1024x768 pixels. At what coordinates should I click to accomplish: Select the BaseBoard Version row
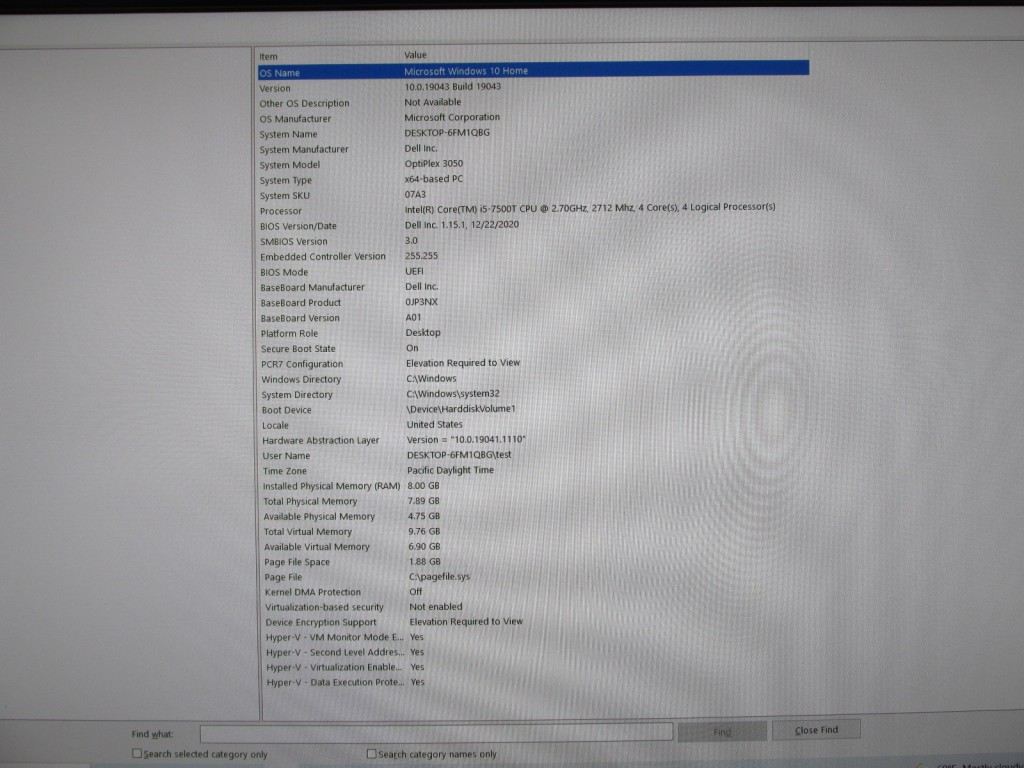(x=533, y=318)
